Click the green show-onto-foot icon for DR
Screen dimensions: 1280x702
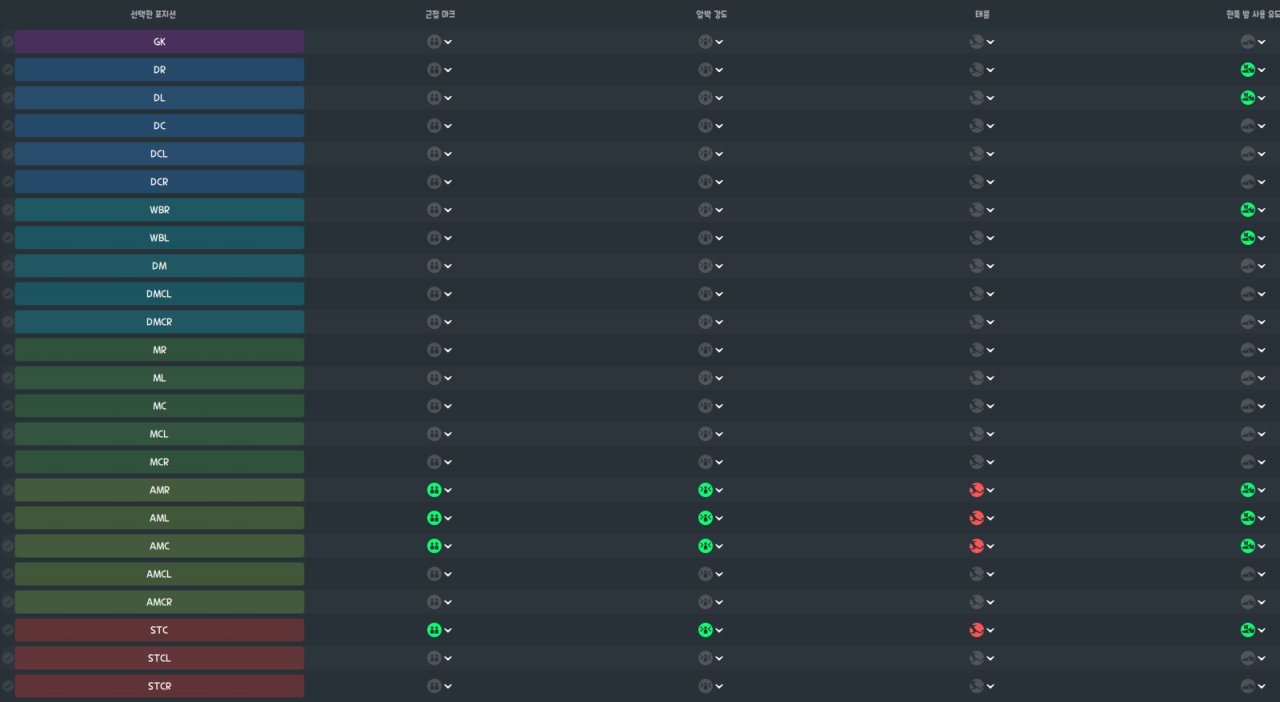(1247, 70)
